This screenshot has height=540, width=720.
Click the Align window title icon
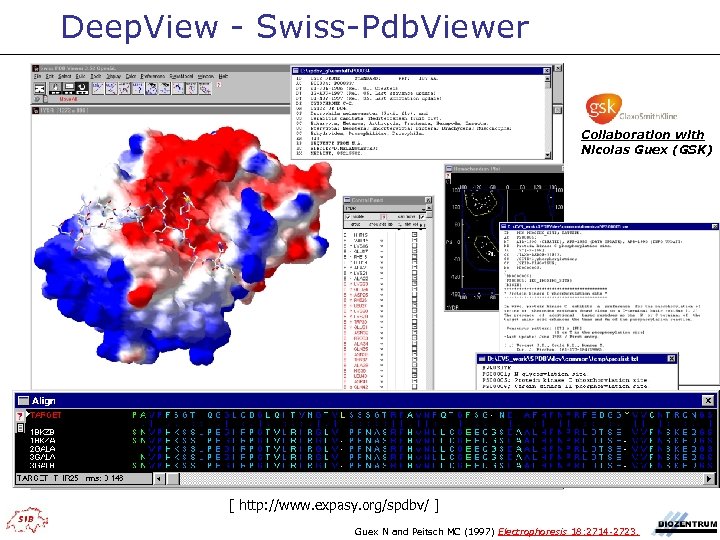point(23,401)
